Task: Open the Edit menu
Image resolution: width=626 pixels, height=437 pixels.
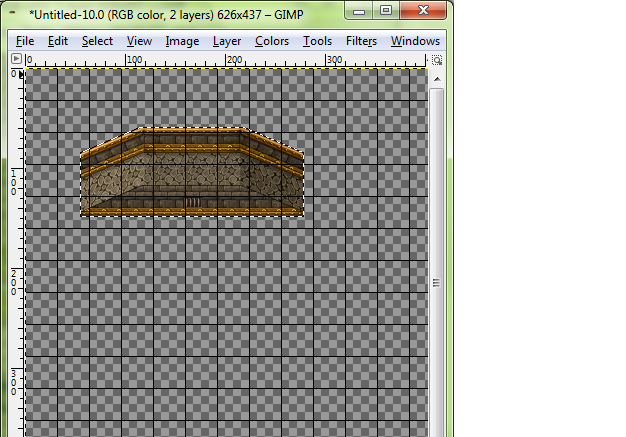Action: (x=58, y=41)
